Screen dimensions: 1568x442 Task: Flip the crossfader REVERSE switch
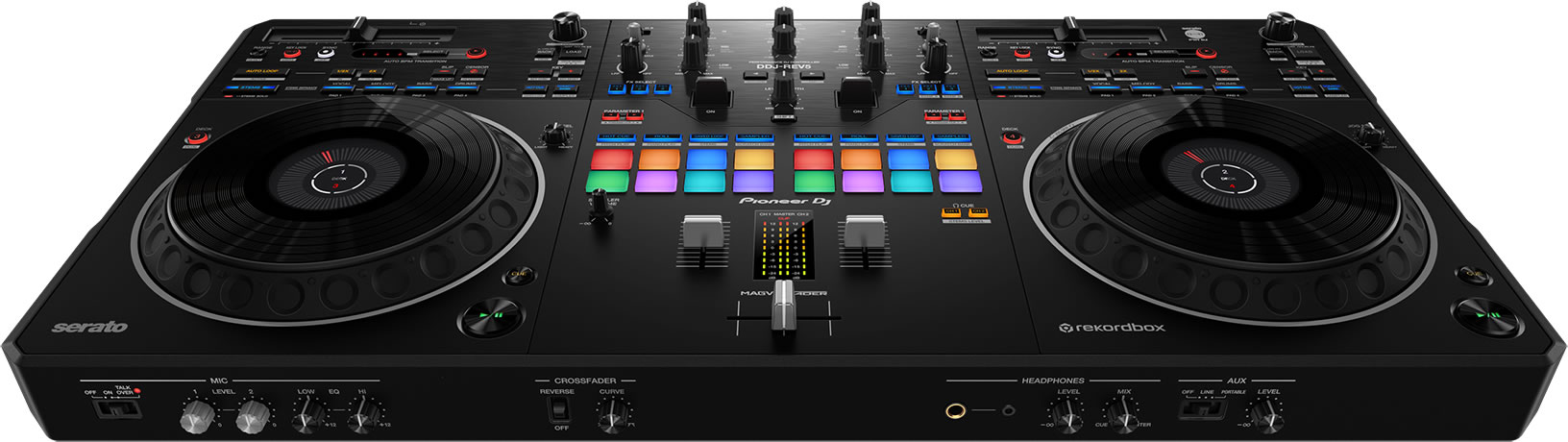(x=560, y=411)
